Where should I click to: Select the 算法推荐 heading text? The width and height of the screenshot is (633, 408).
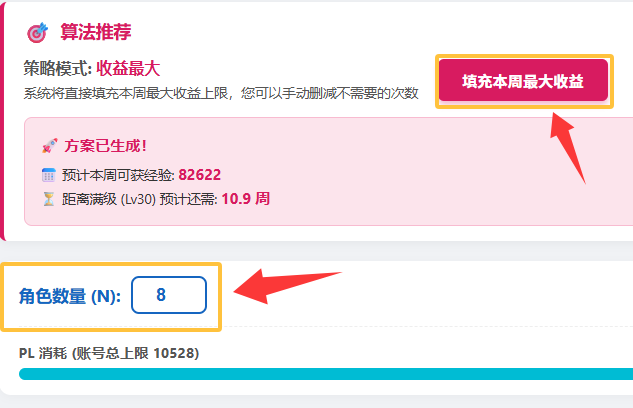coord(95,33)
